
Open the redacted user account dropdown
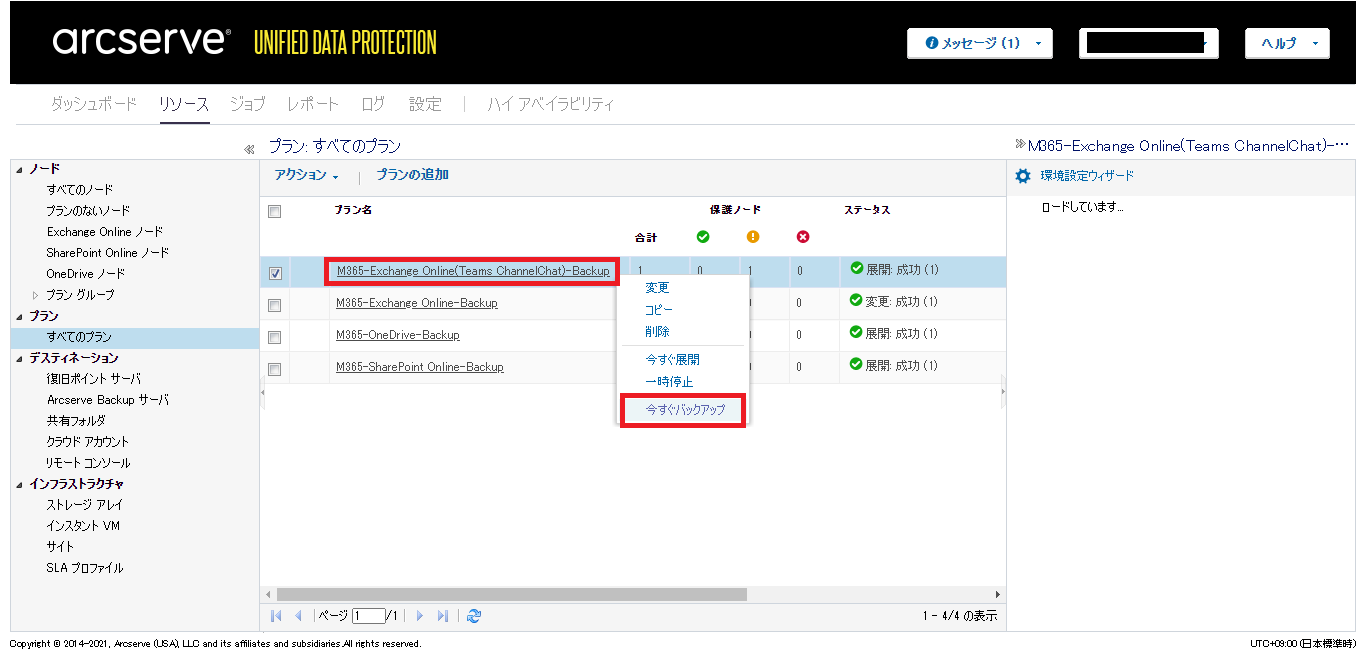[1151, 43]
